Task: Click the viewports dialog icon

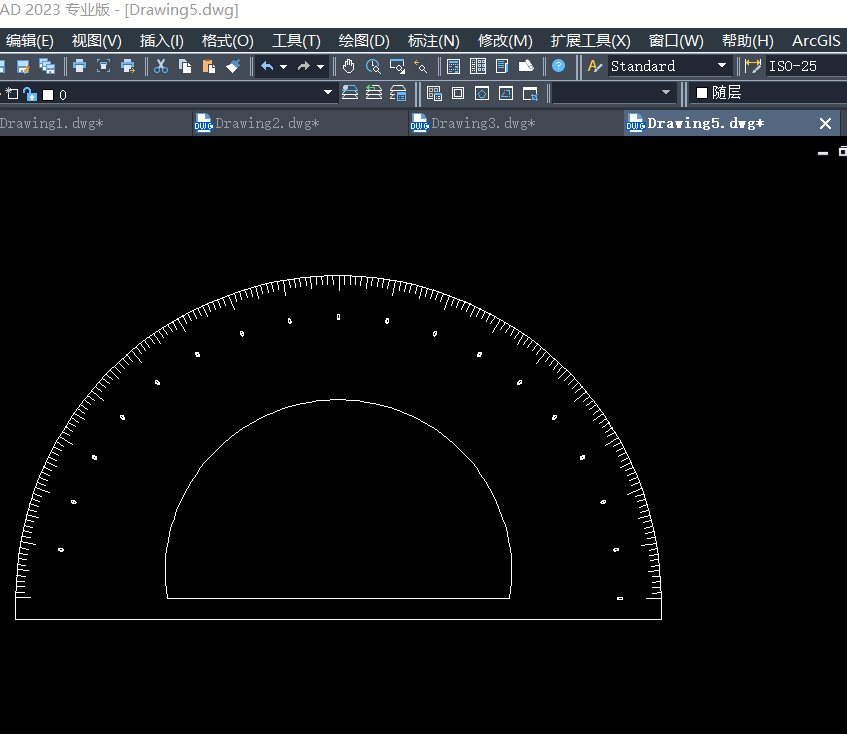Action: 434,93
